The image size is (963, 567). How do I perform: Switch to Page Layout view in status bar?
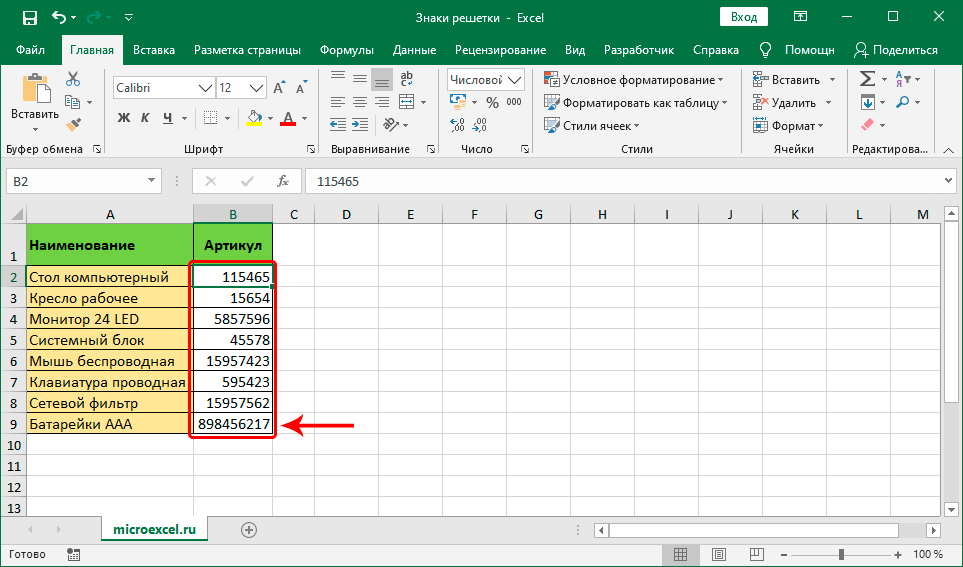718,554
